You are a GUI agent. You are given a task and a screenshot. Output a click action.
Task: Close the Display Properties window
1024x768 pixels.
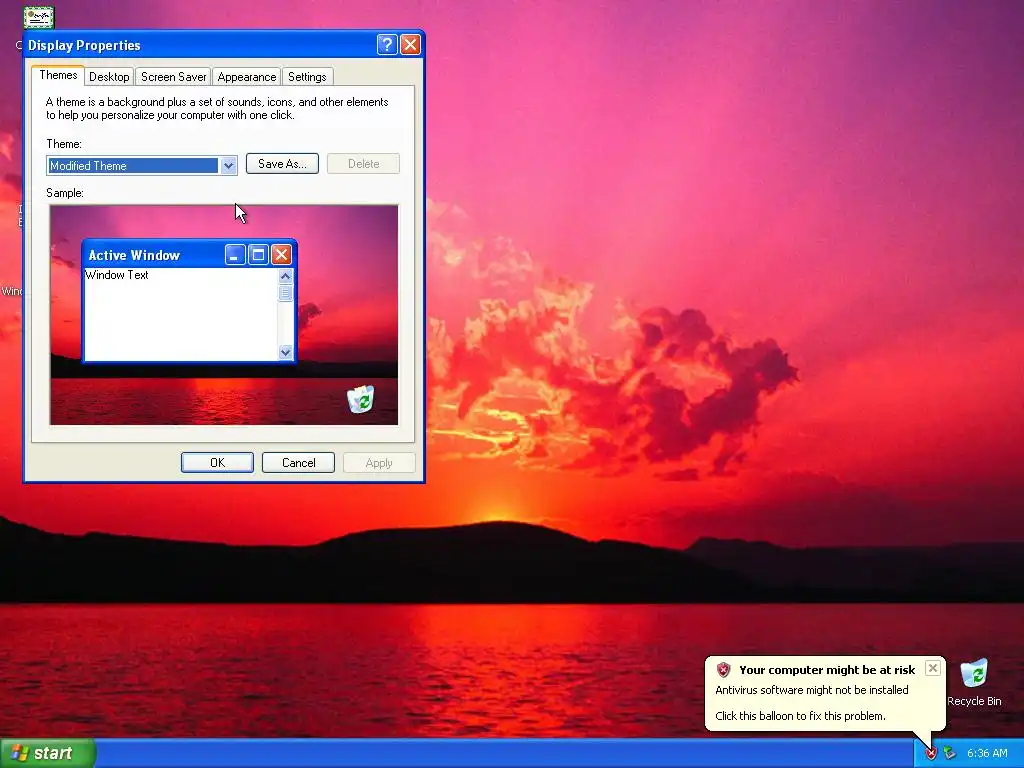(410, 44)
